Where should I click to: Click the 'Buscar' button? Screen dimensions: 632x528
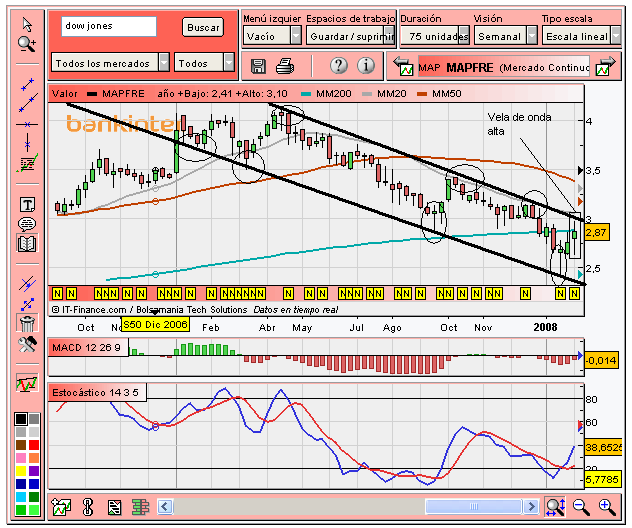[203, 27]
